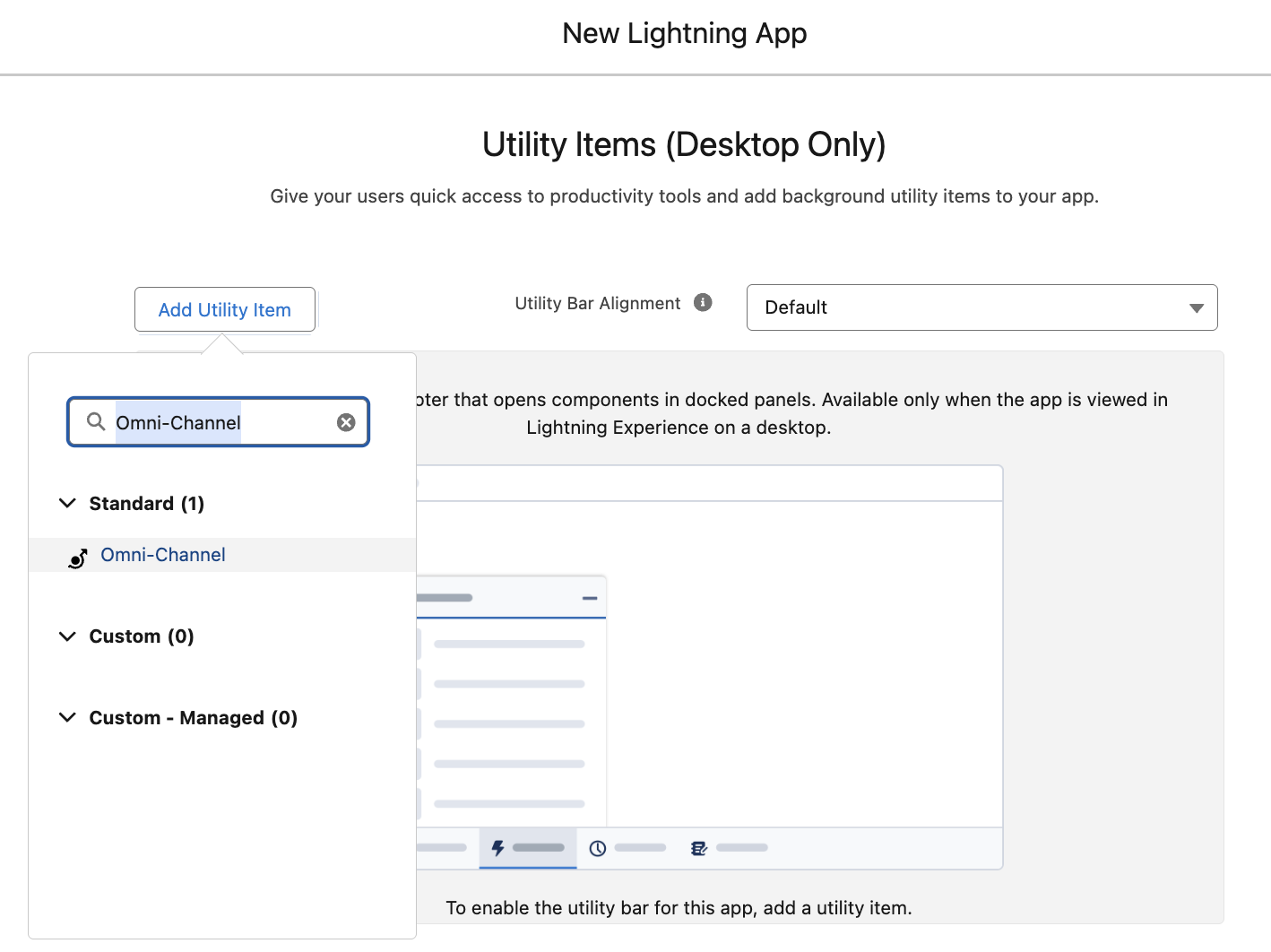Select the Omni-Channel utility item
This screenshot has width=1271, height=952.
[x=222, y=555]
